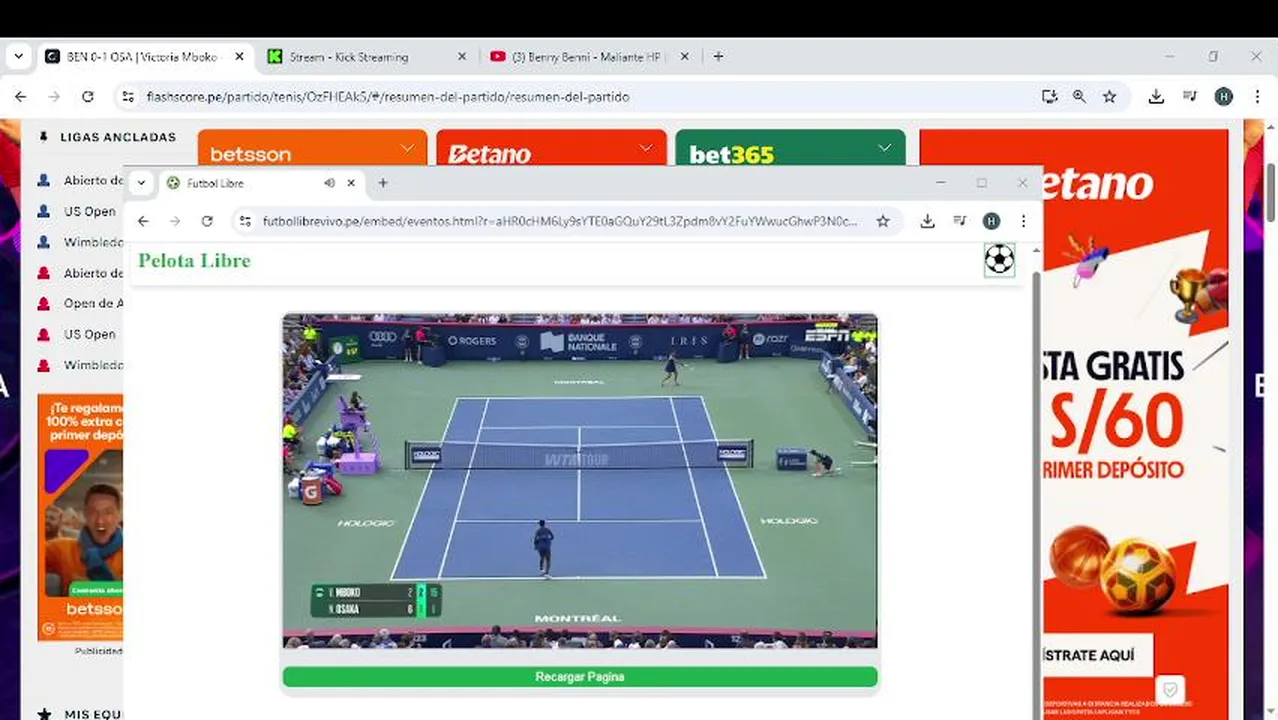Expand the bet365 odds dropdown
Screen dimensions: 1278x720
[884, 148]
